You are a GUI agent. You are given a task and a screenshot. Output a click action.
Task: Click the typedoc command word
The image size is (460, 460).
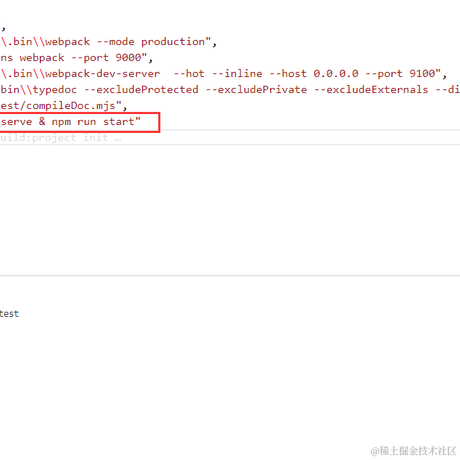coord(55,90)
